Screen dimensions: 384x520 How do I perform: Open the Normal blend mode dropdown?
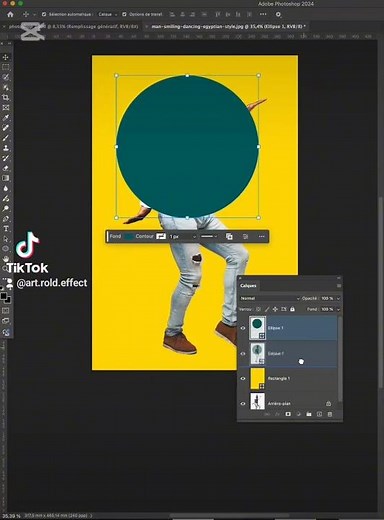[x=269, y=298]
